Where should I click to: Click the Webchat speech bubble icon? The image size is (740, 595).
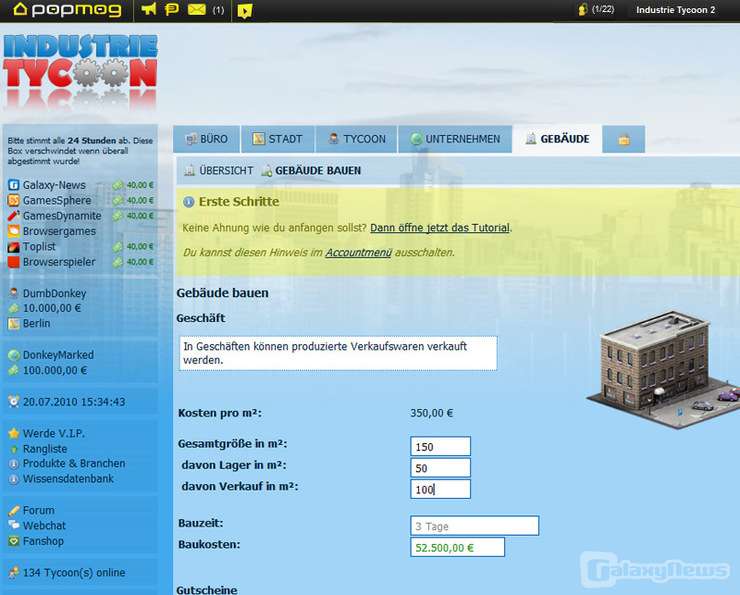[14, 525]
